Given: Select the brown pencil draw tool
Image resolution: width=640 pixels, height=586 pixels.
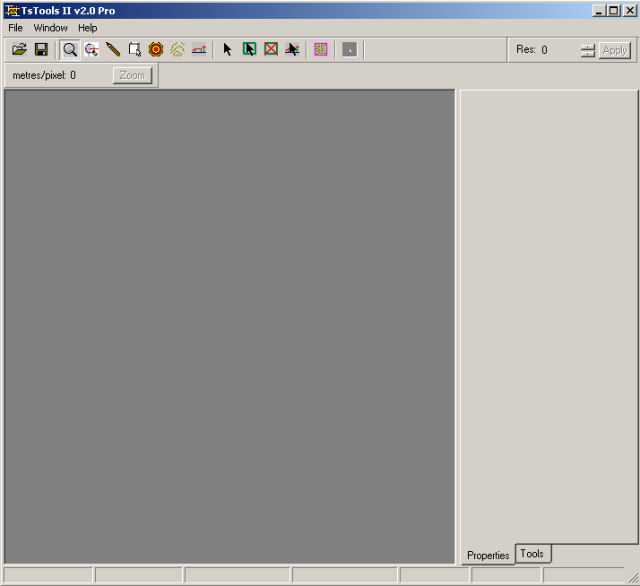Looking at the screenshot, I should click(113, 49).
